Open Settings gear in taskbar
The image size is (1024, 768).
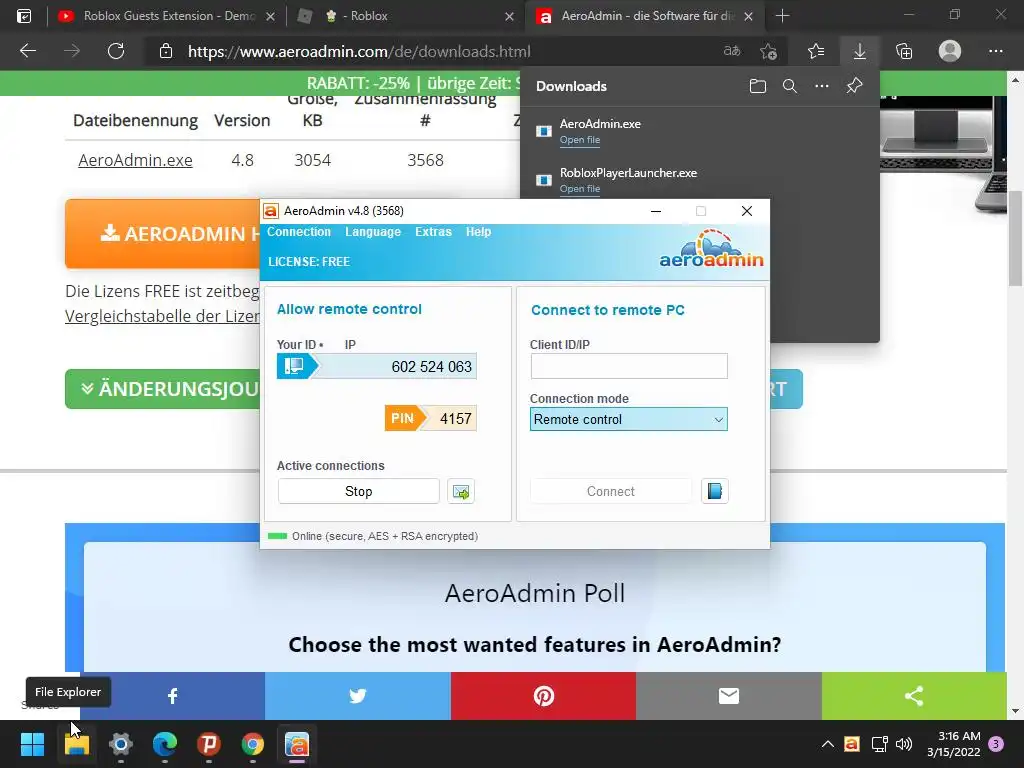tap(120, 744)
